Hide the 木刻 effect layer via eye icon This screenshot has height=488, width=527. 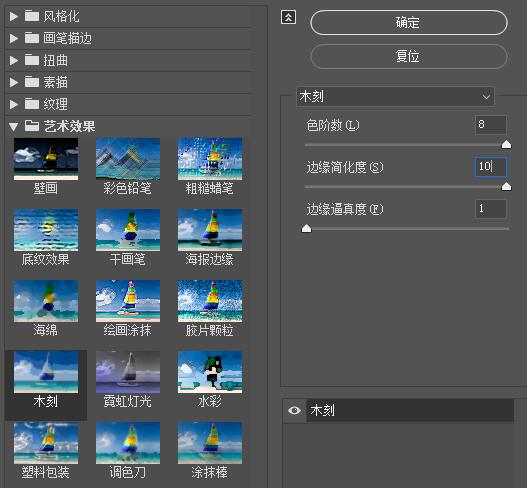pos(294,410)
